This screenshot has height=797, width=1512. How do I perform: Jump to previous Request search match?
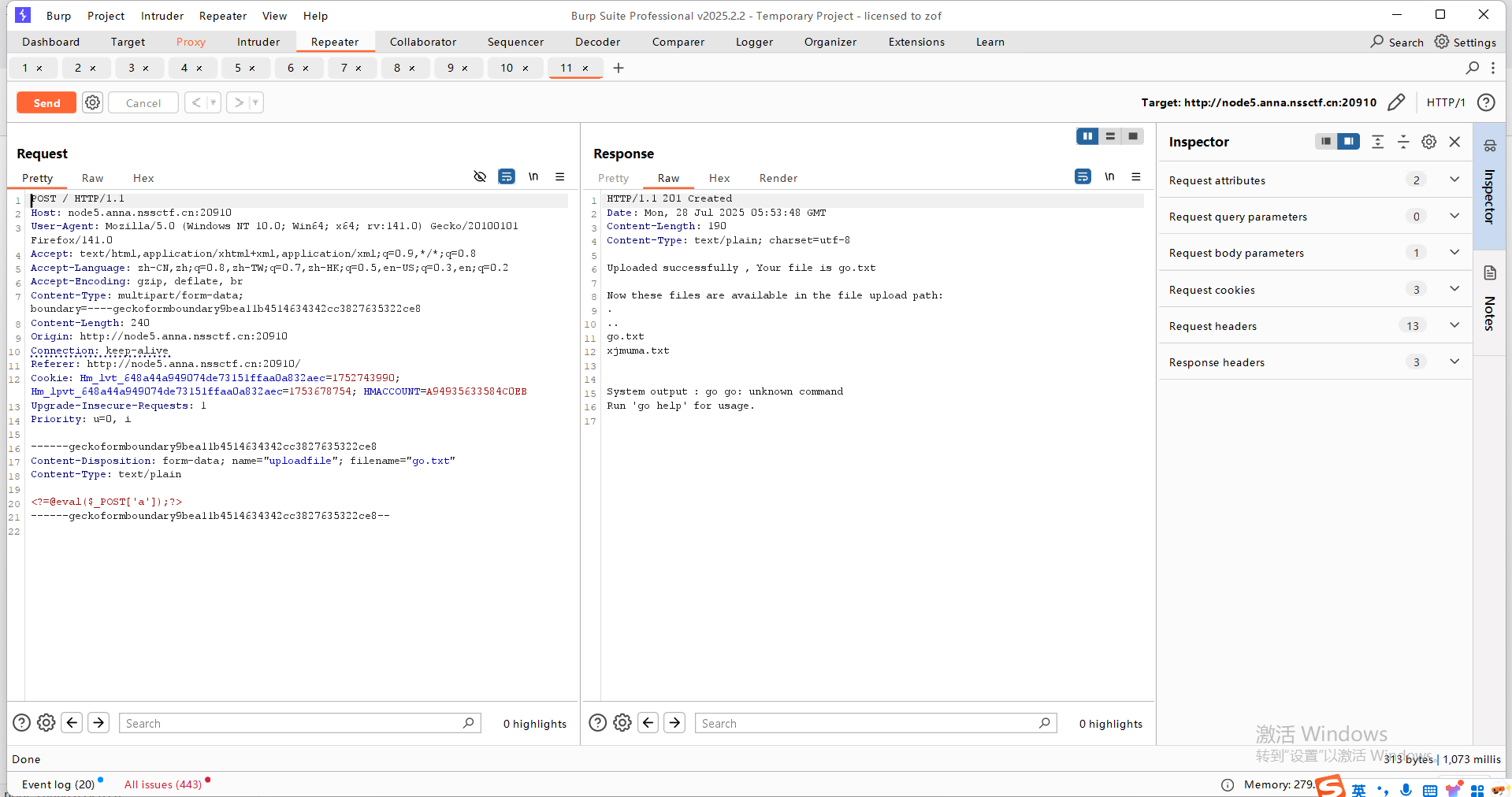72,722
